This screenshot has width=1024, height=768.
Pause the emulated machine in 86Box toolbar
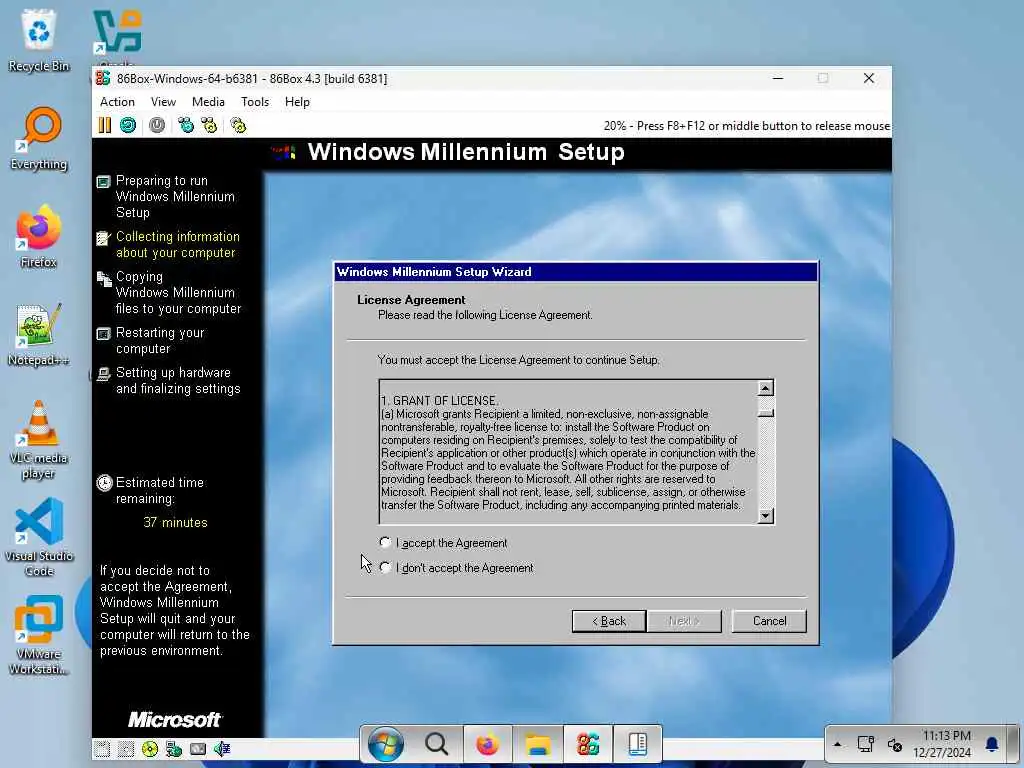(x=104, y=125)
